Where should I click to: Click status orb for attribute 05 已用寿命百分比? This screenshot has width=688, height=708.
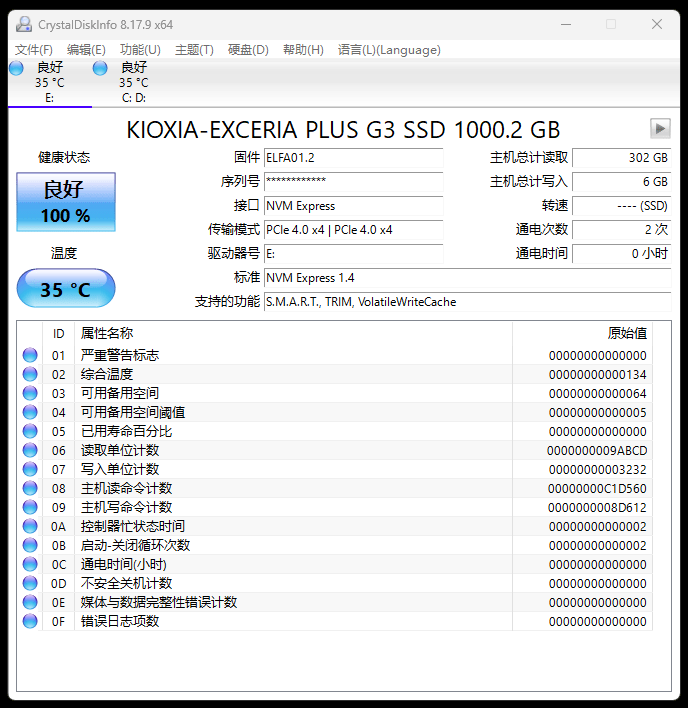[30, 431]
